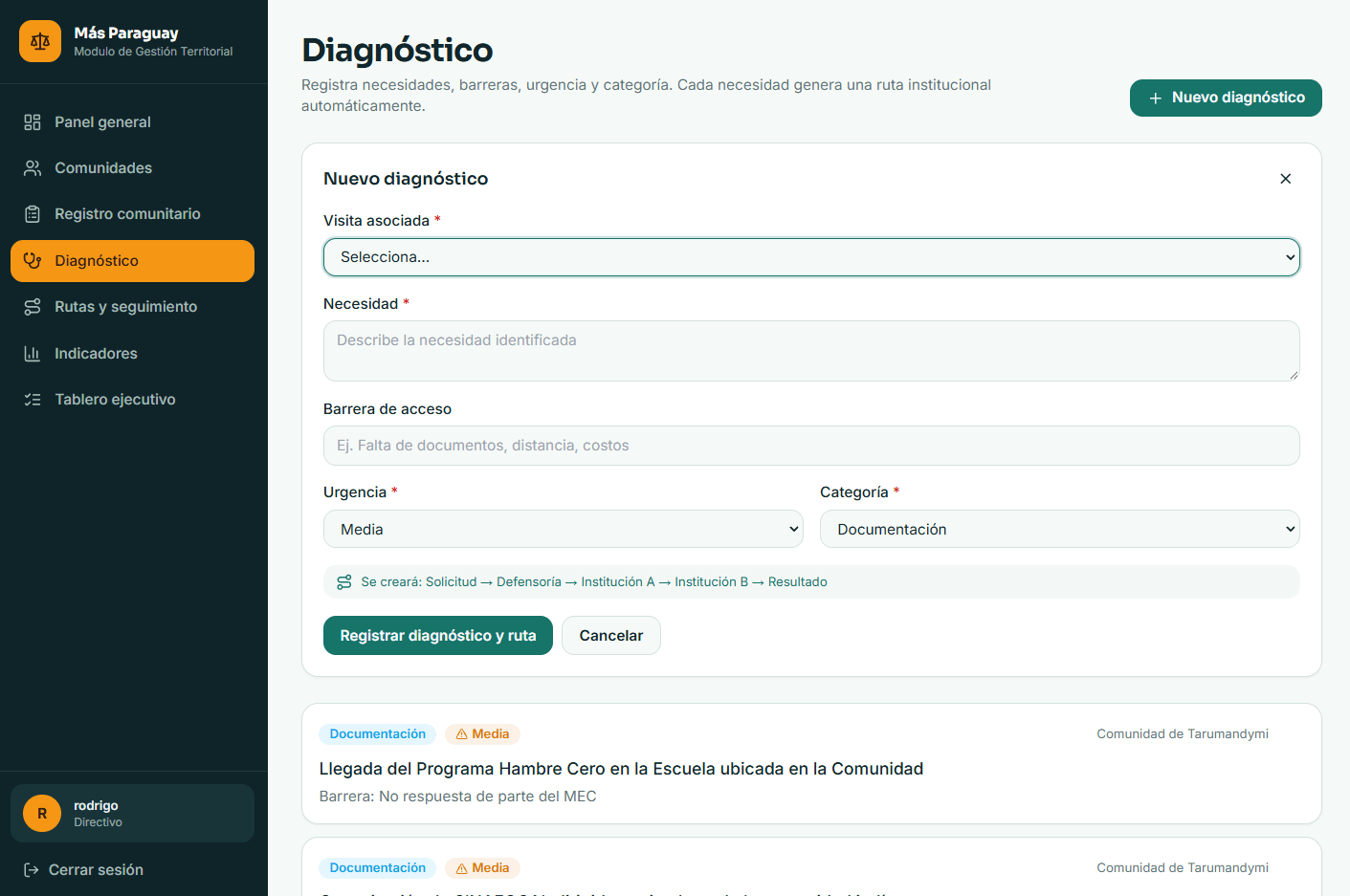Click Registrar diagnóstico y ruta
The height and width of the screenshot is (896, 1350).
[x=438, y=636]
